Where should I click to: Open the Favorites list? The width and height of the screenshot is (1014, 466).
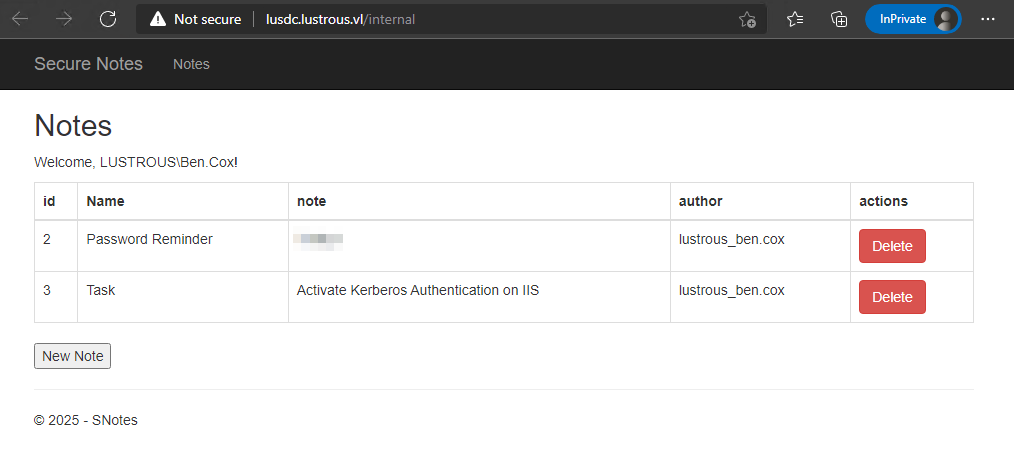795,19
